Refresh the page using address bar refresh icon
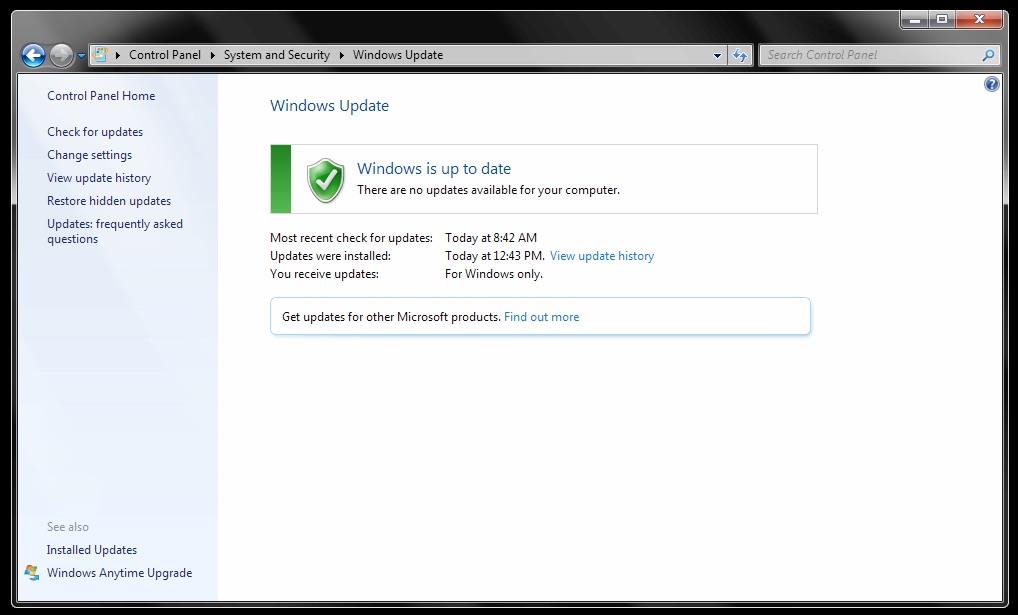This screenshot has height=615, width=1018. 740,55
